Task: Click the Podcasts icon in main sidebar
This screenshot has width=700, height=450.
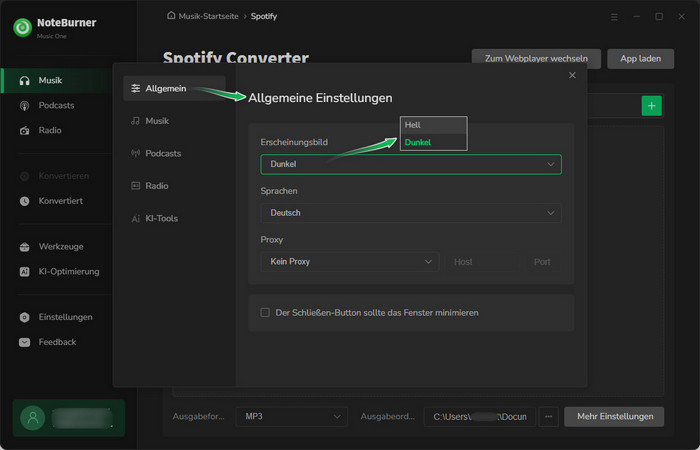Action: click(x=25, y=106)
